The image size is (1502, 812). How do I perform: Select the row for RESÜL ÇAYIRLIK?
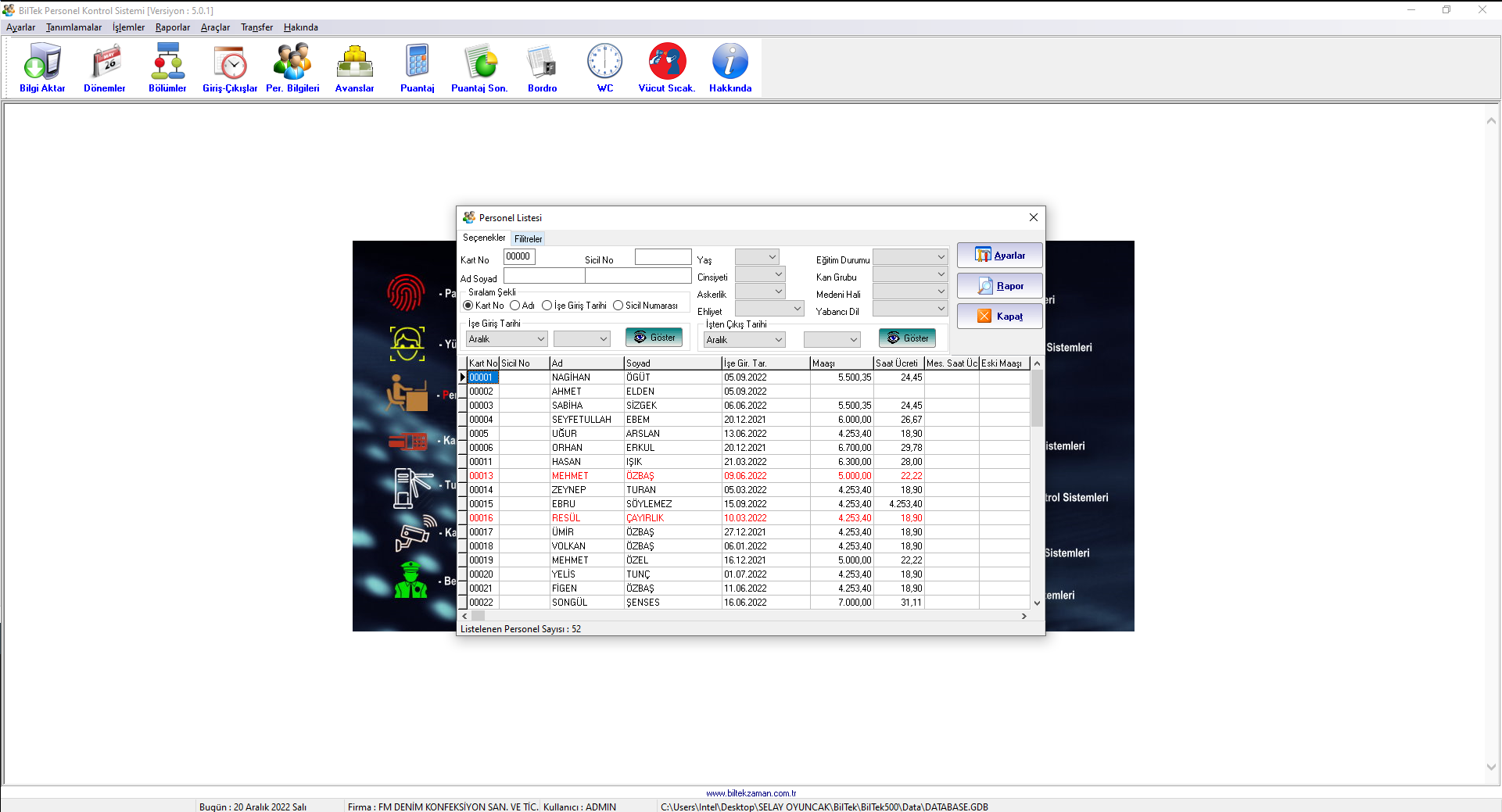[747, 518]
